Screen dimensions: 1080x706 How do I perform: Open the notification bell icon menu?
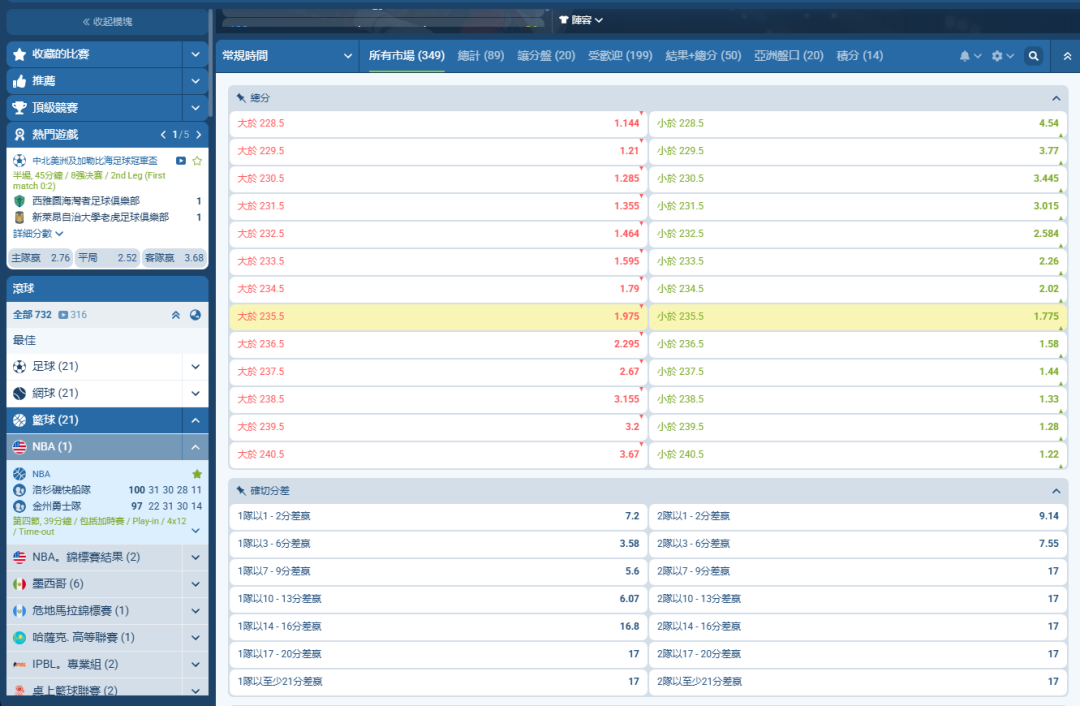[969, 56]
